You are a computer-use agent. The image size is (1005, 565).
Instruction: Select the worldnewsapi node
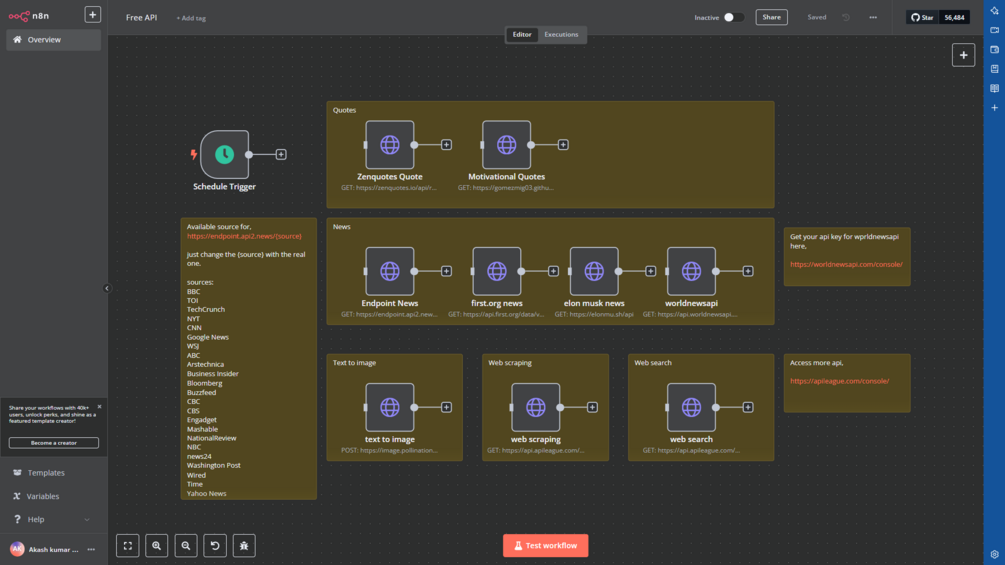691,271
